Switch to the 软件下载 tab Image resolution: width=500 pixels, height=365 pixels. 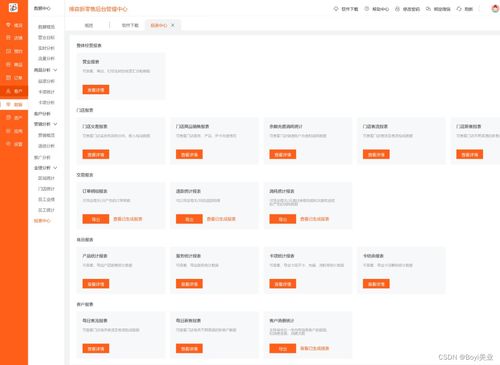(130, 25)
